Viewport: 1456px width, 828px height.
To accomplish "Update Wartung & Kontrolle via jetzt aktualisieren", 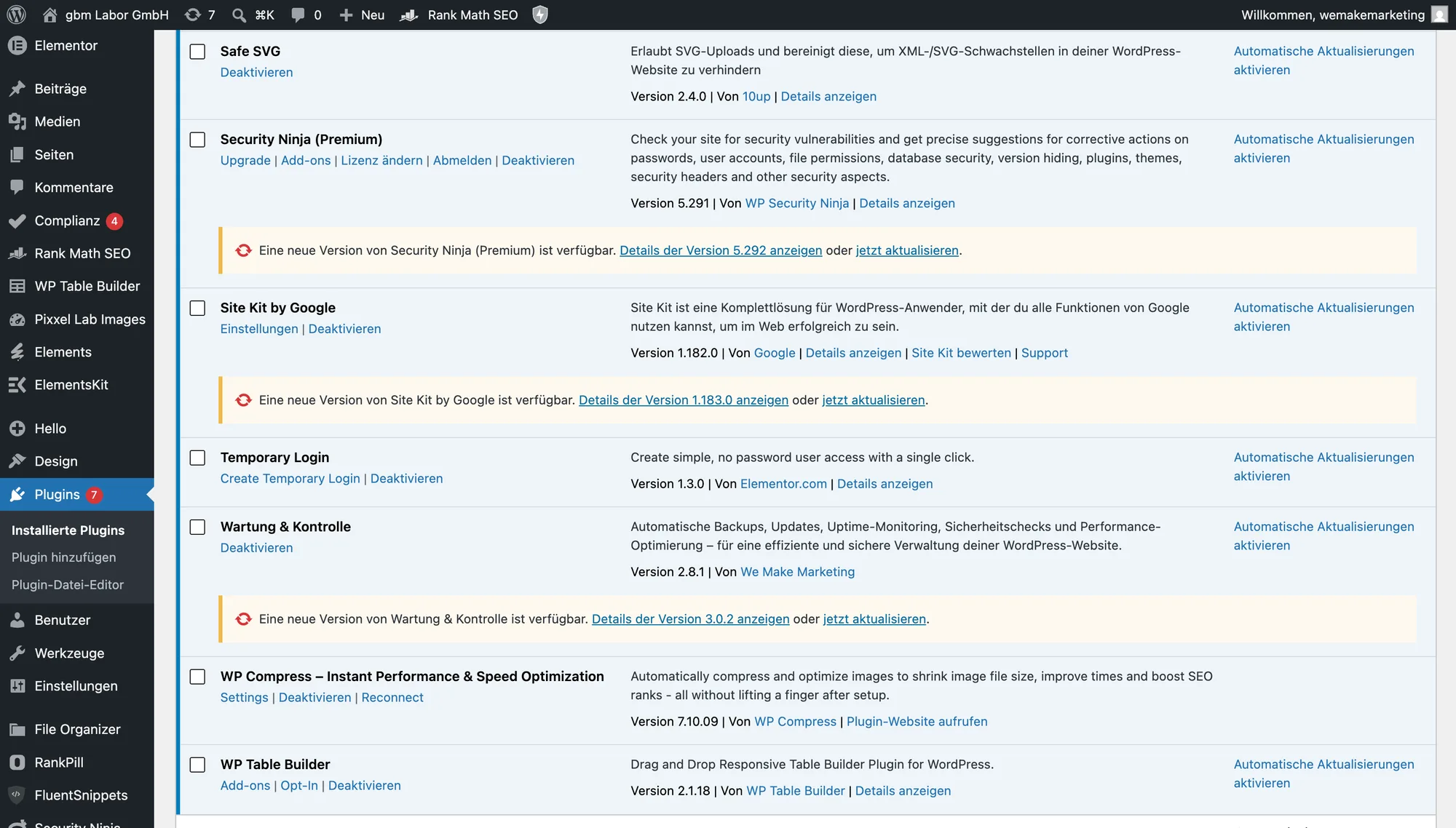I will pyautogui.click(x=874, y=619).
